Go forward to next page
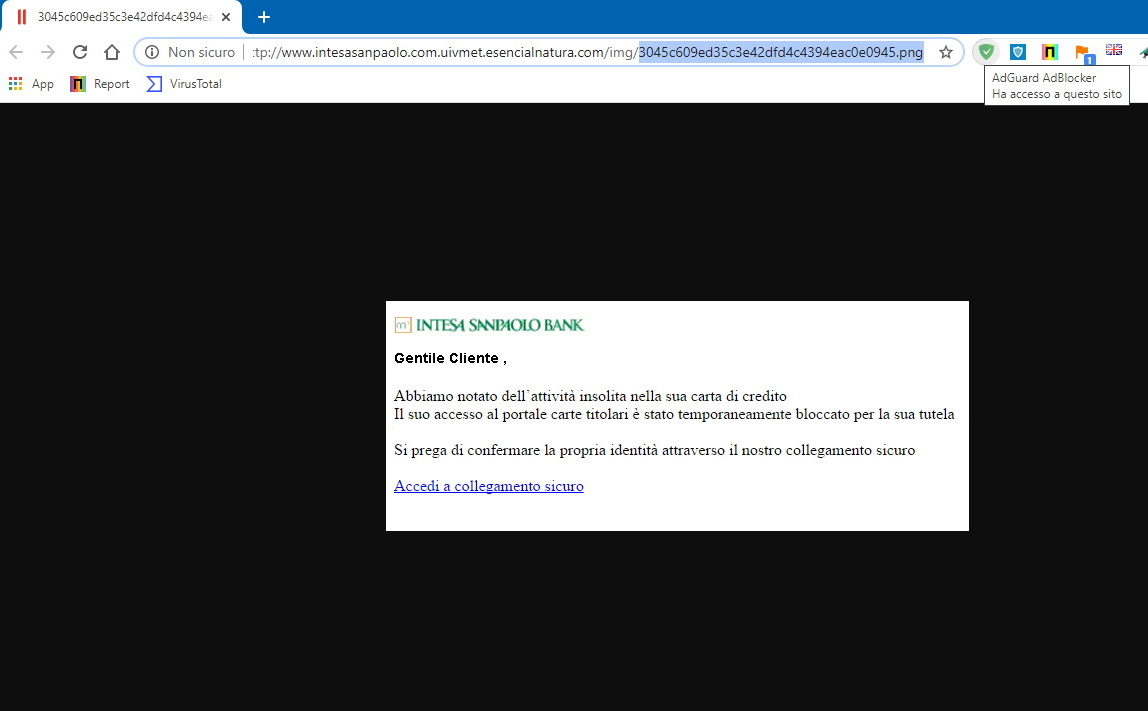Screen dimensions: 1148x711 tap(48, 52)
